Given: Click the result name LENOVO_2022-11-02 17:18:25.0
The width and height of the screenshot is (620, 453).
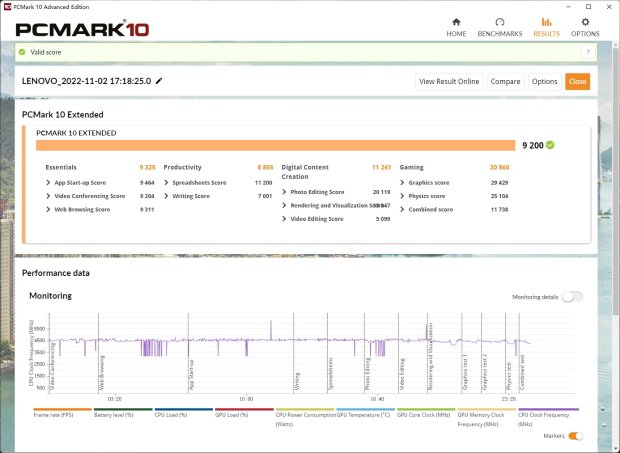Looking at the screenshot, I should click(x=87, y=81).
